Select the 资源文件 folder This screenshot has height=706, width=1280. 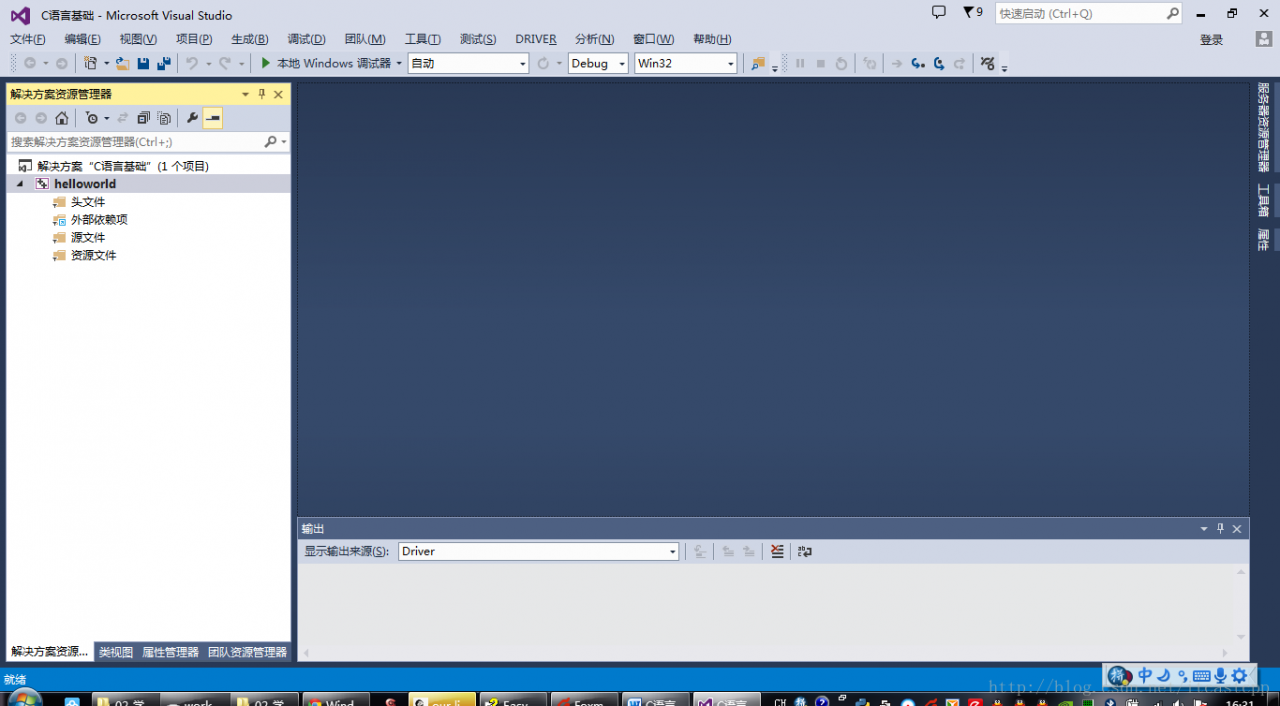pos(93,256)
